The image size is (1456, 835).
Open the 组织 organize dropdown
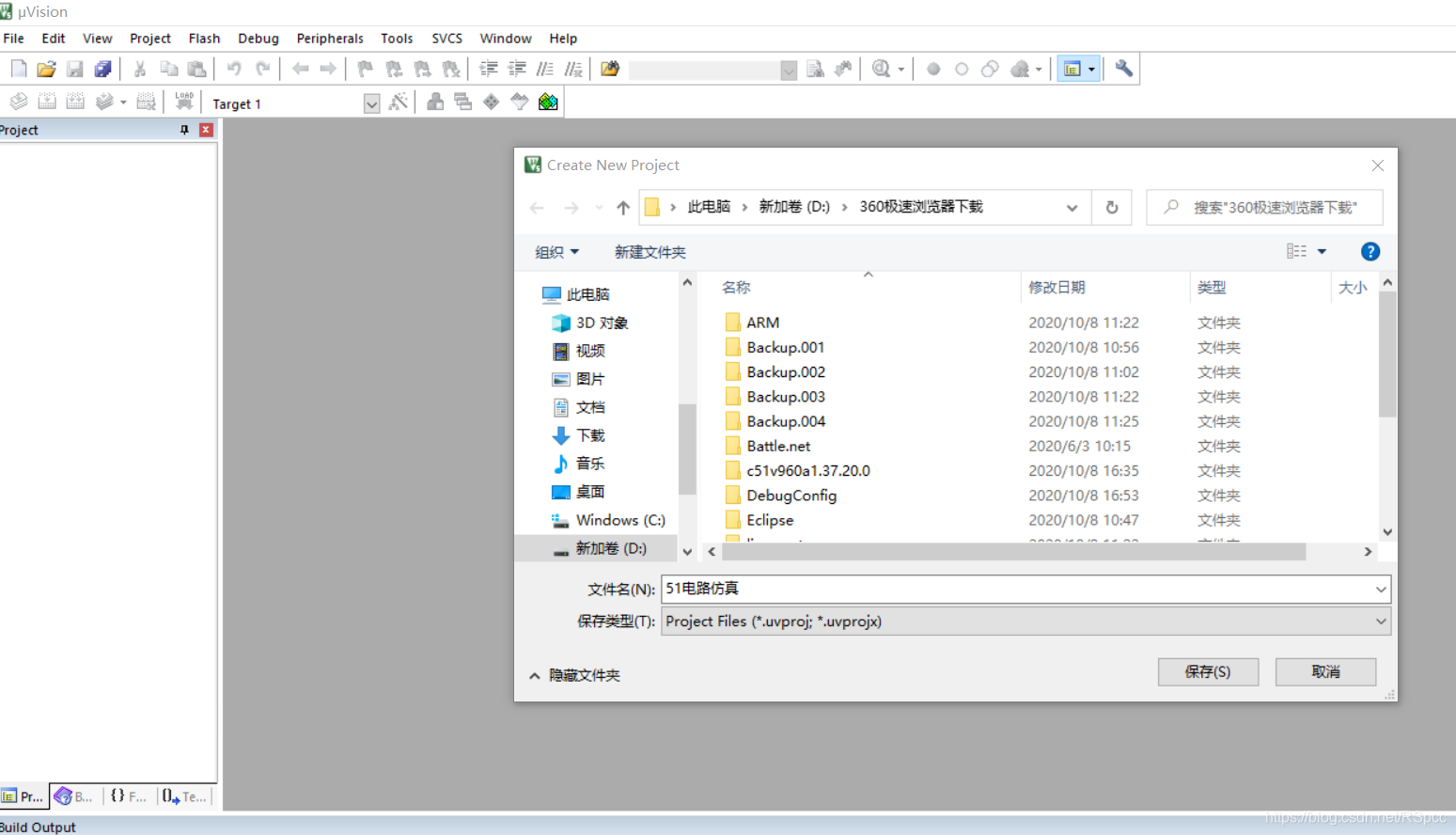pyautogui.click(x=557, y=252)
